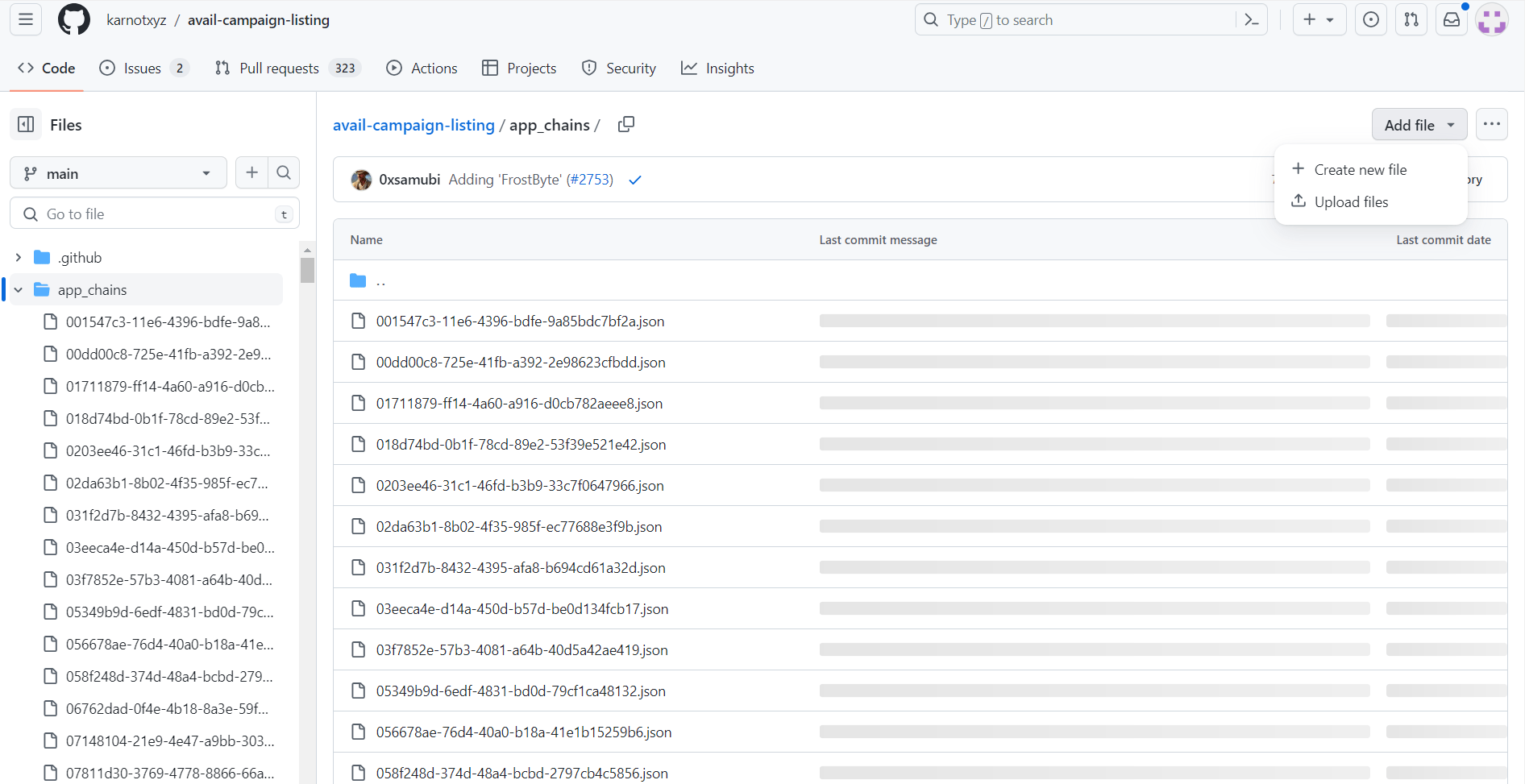
Task: Open the Insights tab
Action: point(717,68)
